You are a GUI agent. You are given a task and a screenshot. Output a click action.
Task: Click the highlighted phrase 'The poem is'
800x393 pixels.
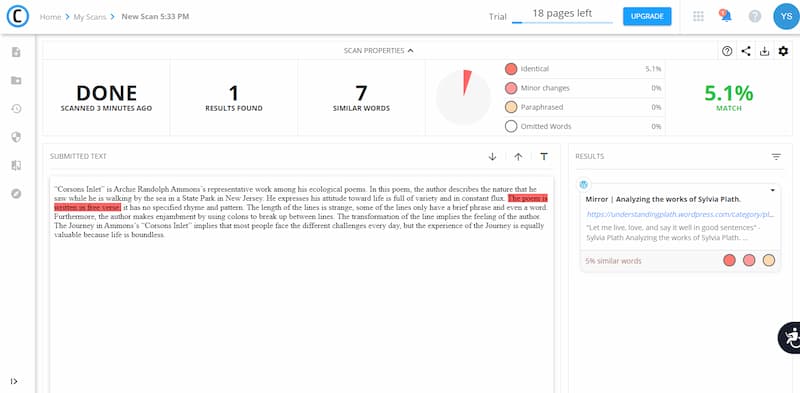(528, 198)
